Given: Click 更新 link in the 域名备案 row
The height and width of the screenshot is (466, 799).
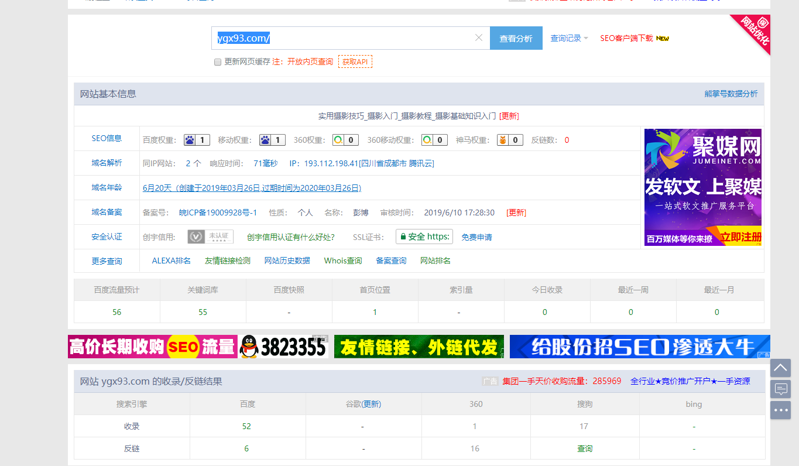Looking at the screenshot, I should click(x=516, y=212).
